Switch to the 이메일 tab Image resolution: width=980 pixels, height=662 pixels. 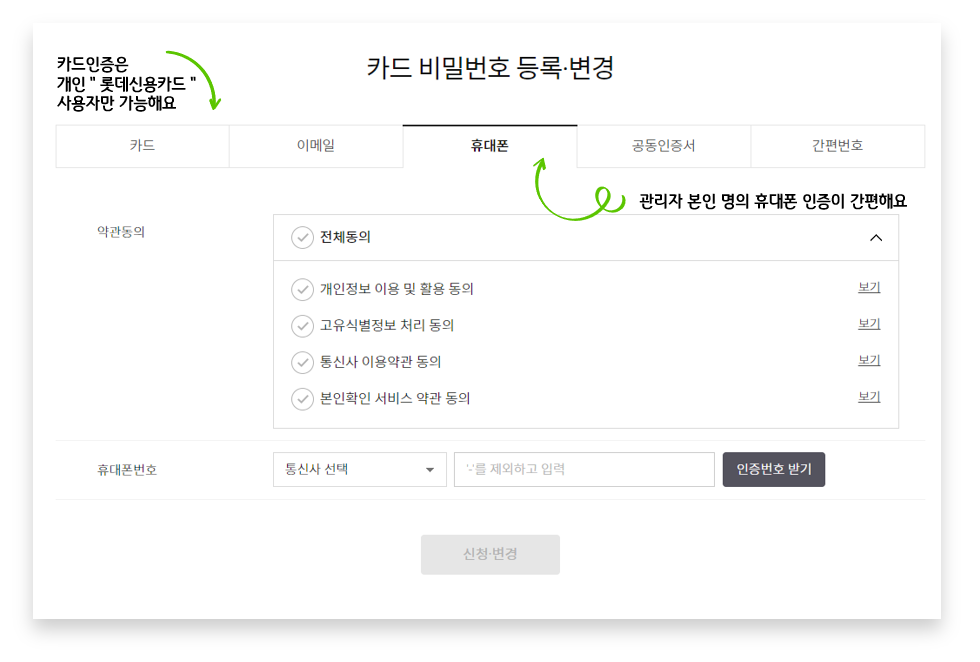point(316,146)
